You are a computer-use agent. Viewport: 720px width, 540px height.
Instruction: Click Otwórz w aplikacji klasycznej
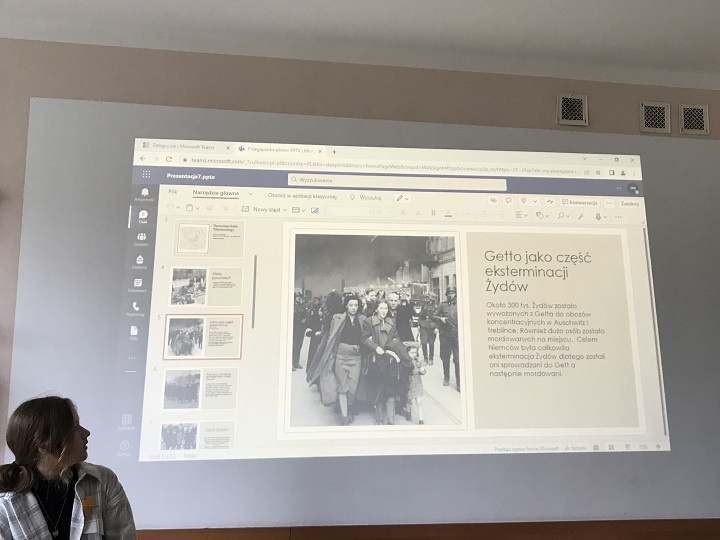coord(302,196)
